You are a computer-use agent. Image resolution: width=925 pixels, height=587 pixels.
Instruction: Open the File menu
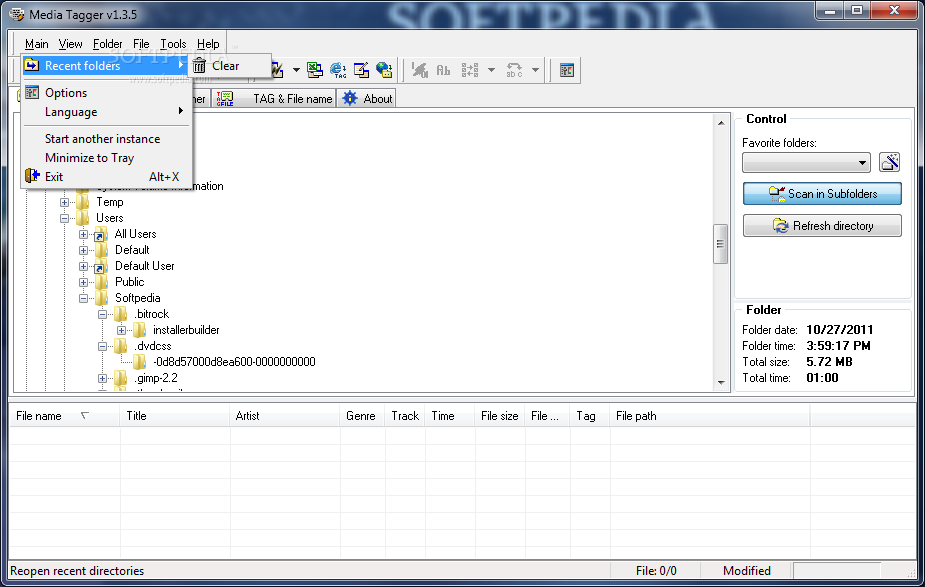click(x=141, y=44)
